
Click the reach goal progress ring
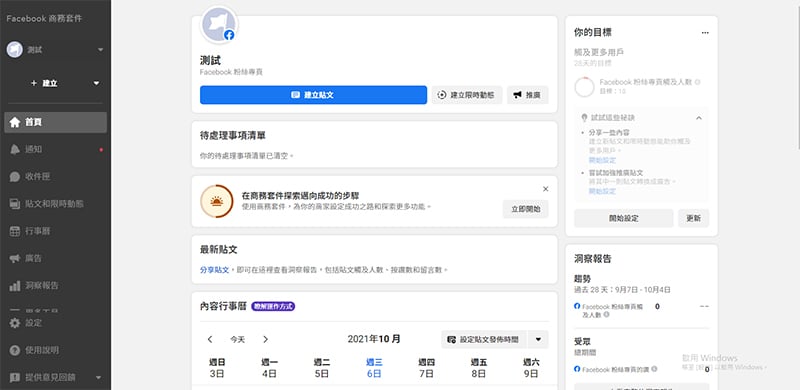click(584, 87)
